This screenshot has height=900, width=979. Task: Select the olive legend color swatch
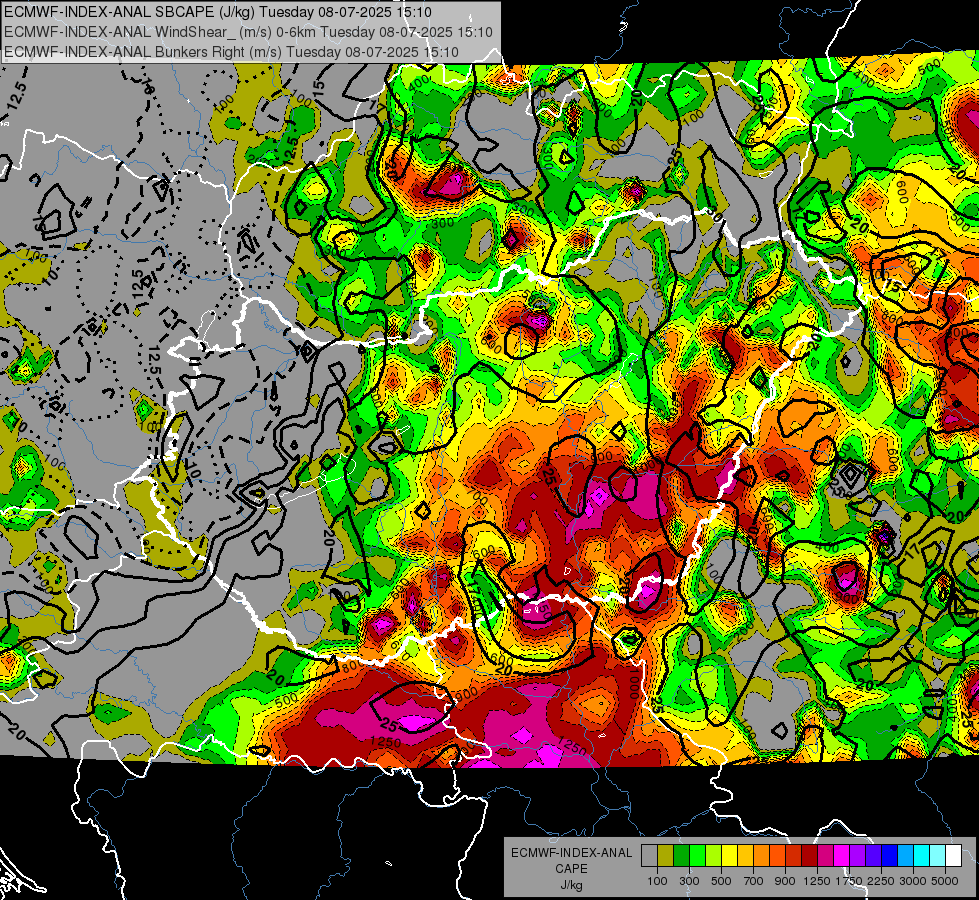click(666, 855)
